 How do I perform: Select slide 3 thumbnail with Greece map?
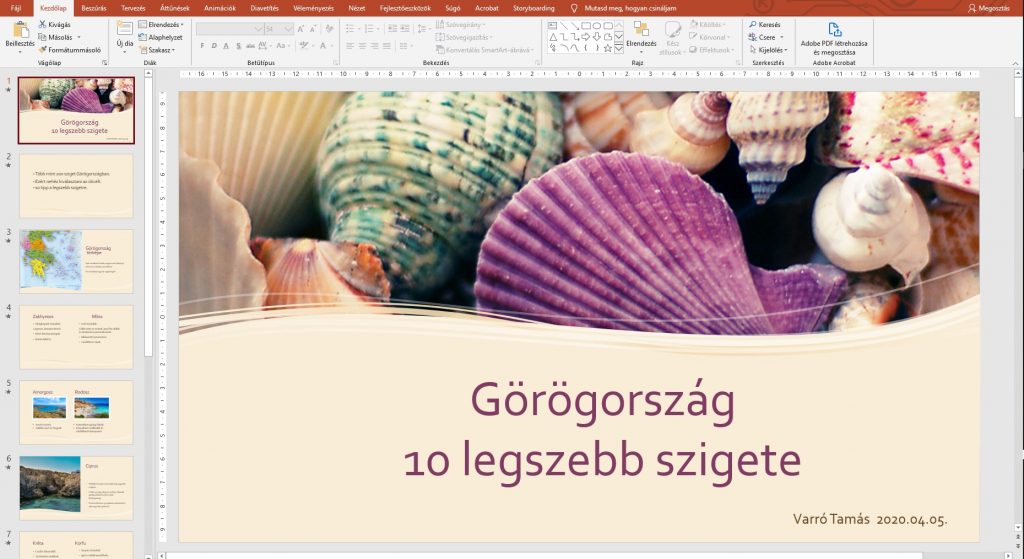click(76, 260)
